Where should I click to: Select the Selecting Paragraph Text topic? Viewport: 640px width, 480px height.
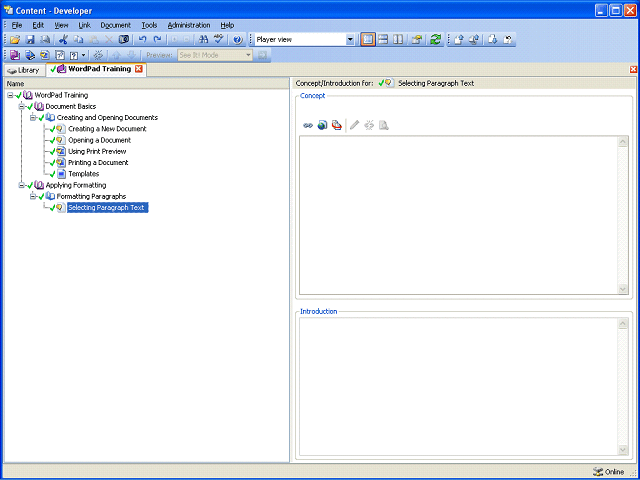coord(107,208)
